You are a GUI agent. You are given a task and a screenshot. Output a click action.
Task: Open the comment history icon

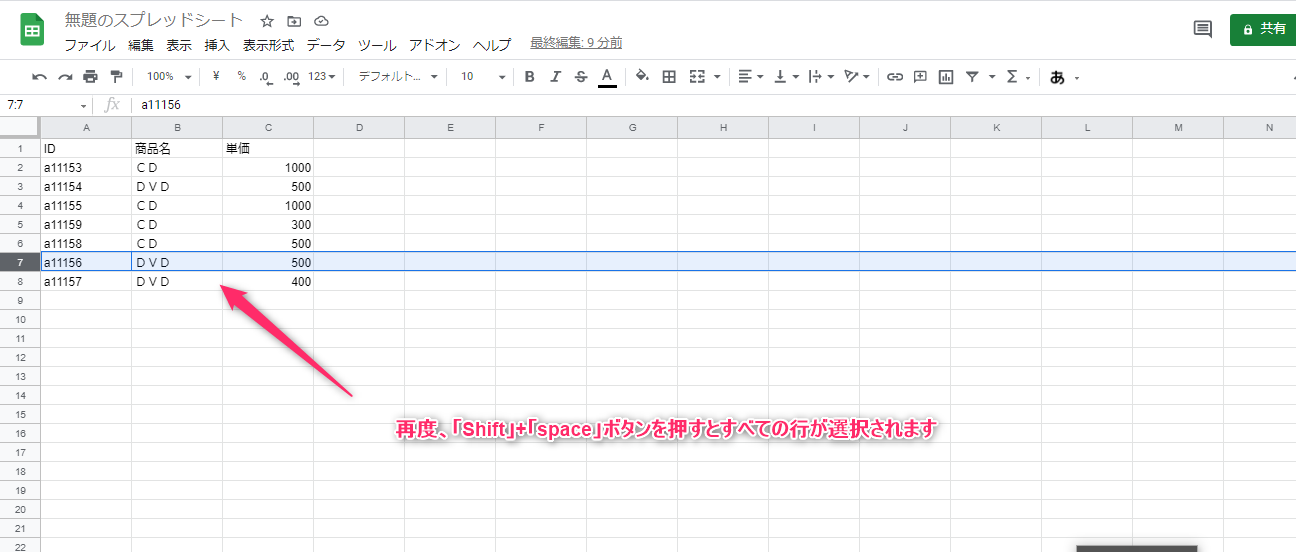(x=1203, y=29)
